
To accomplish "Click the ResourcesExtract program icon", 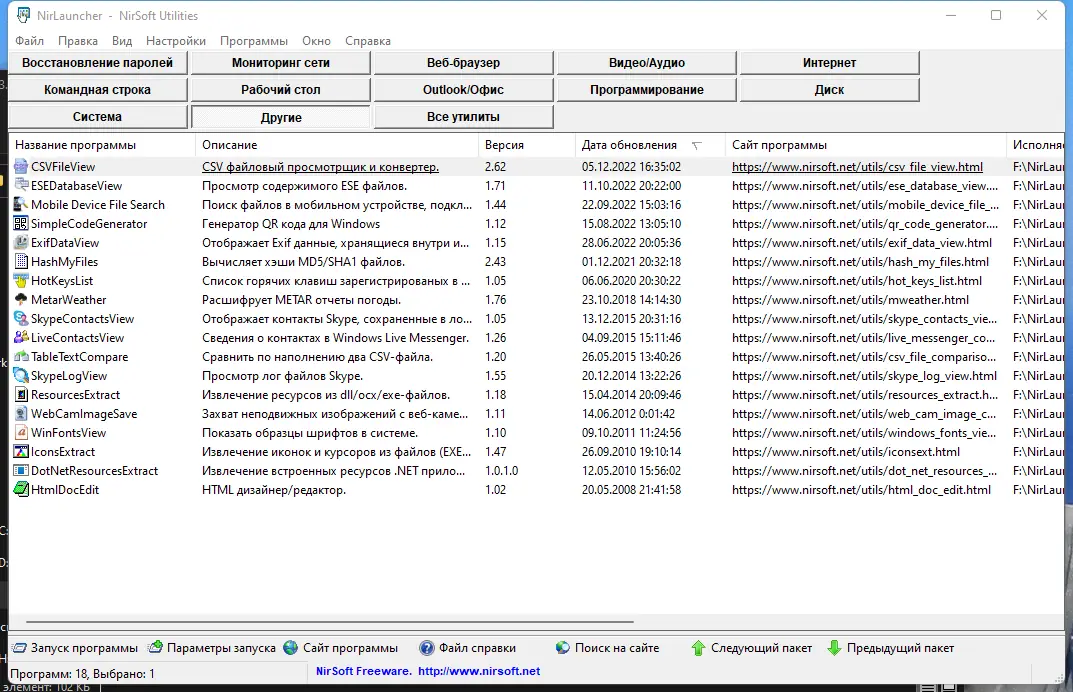I will [x=21, y=395].
